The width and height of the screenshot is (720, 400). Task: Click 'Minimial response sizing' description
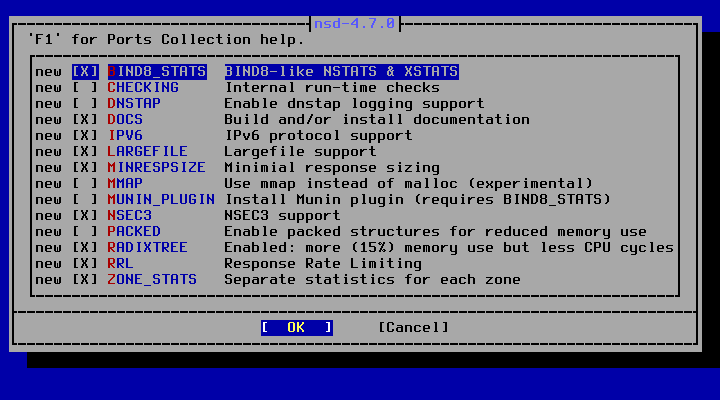(x=332, y=168)
